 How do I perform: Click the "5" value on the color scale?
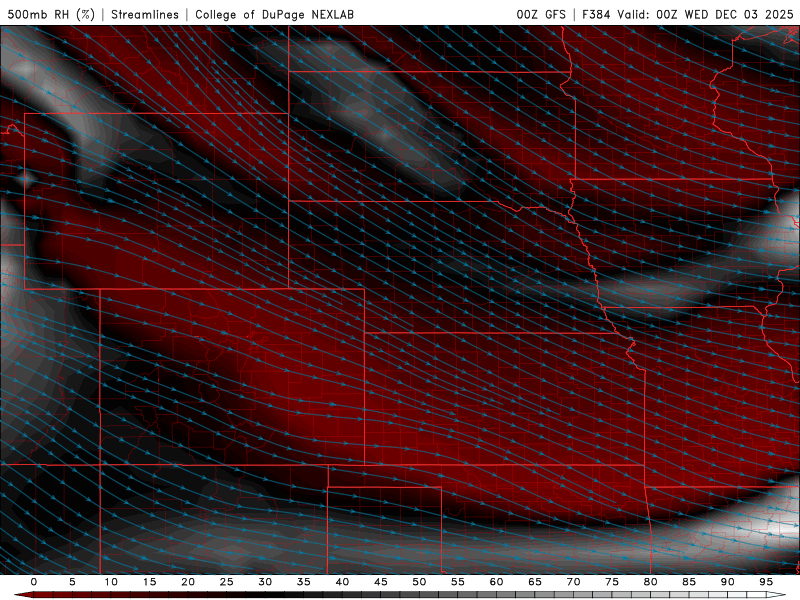[x=72, y=582]
